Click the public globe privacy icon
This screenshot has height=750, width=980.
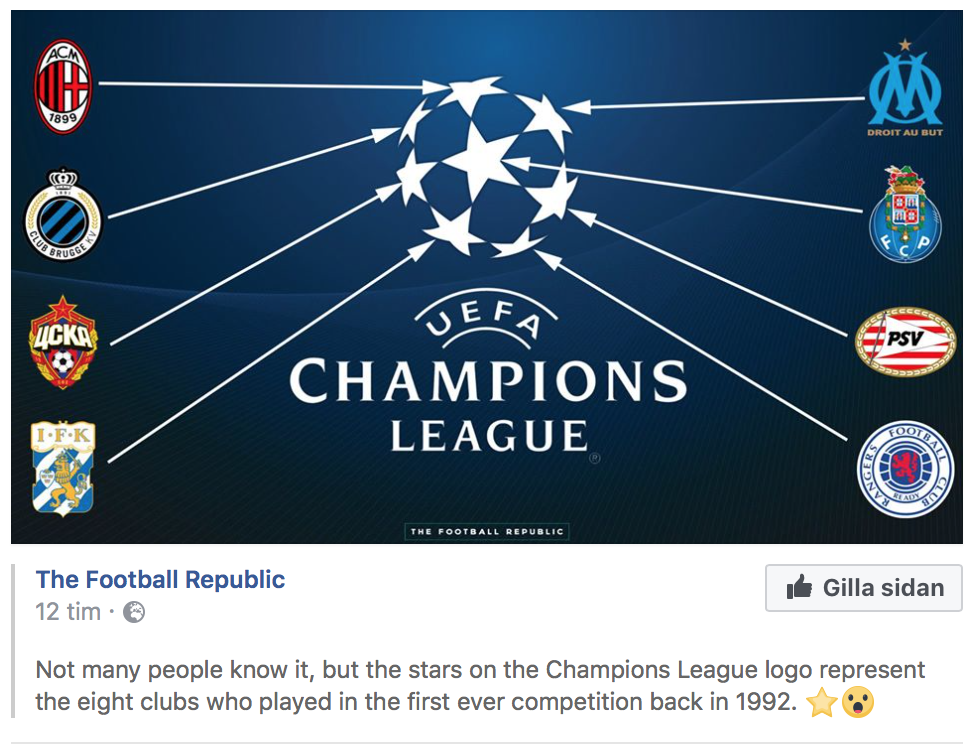pos(134,612)
